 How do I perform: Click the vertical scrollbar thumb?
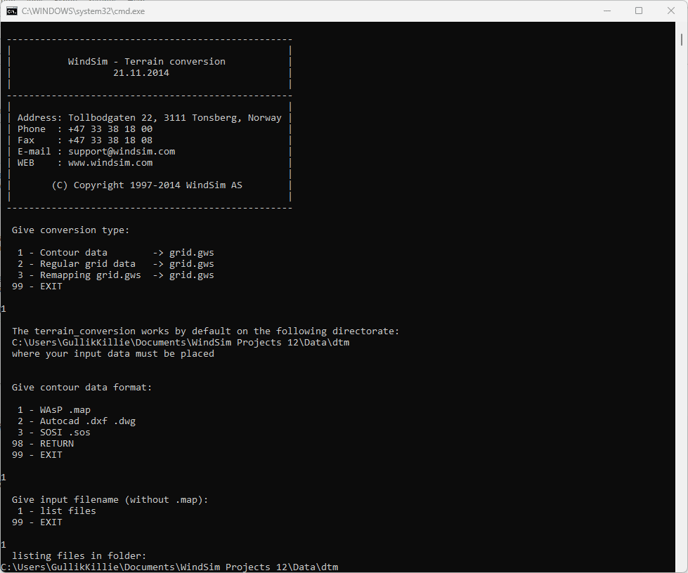682,40
